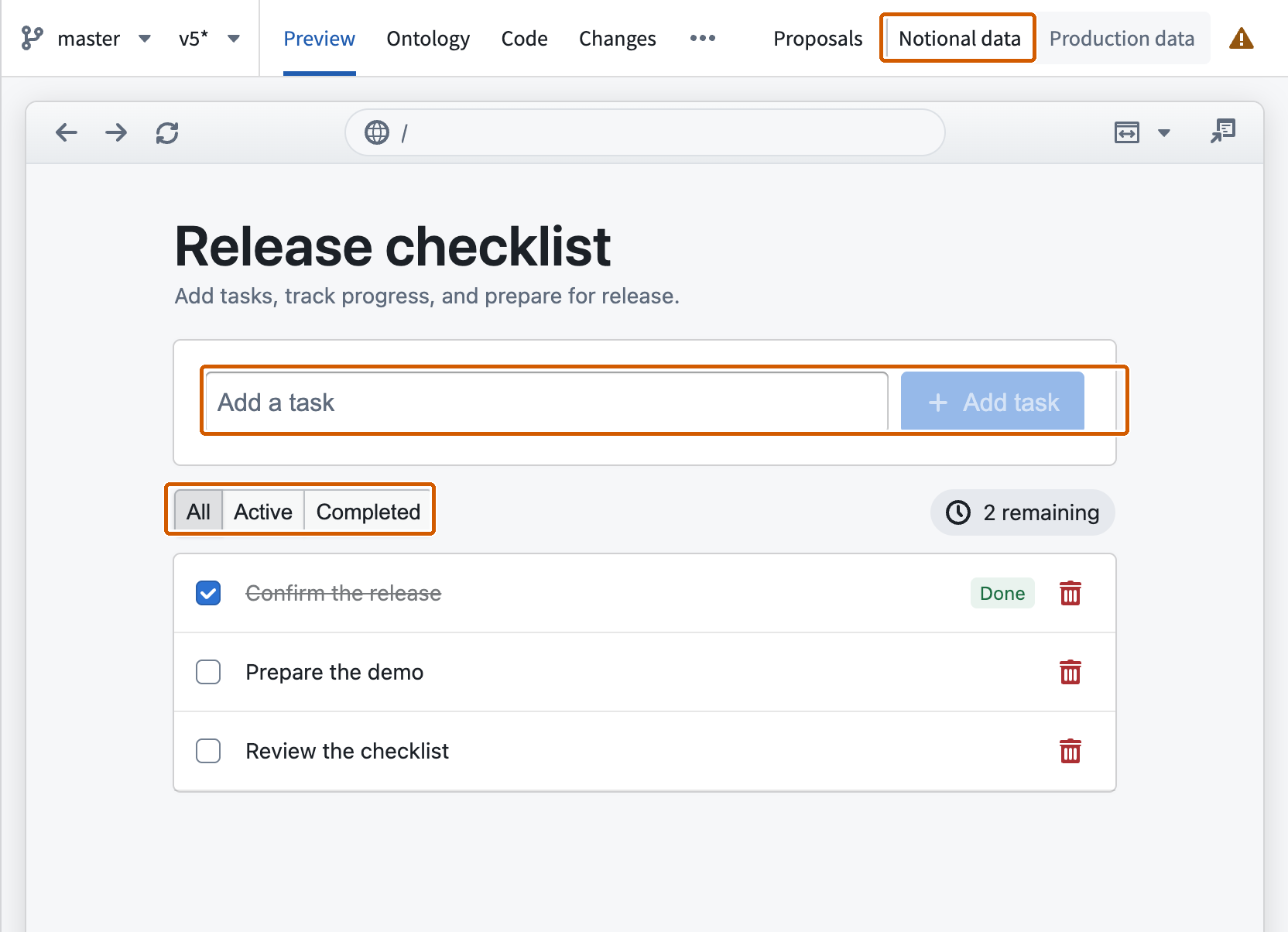Focus the Add a task input field
This screenshot has height=932, width=1288.
click(546, 402)
